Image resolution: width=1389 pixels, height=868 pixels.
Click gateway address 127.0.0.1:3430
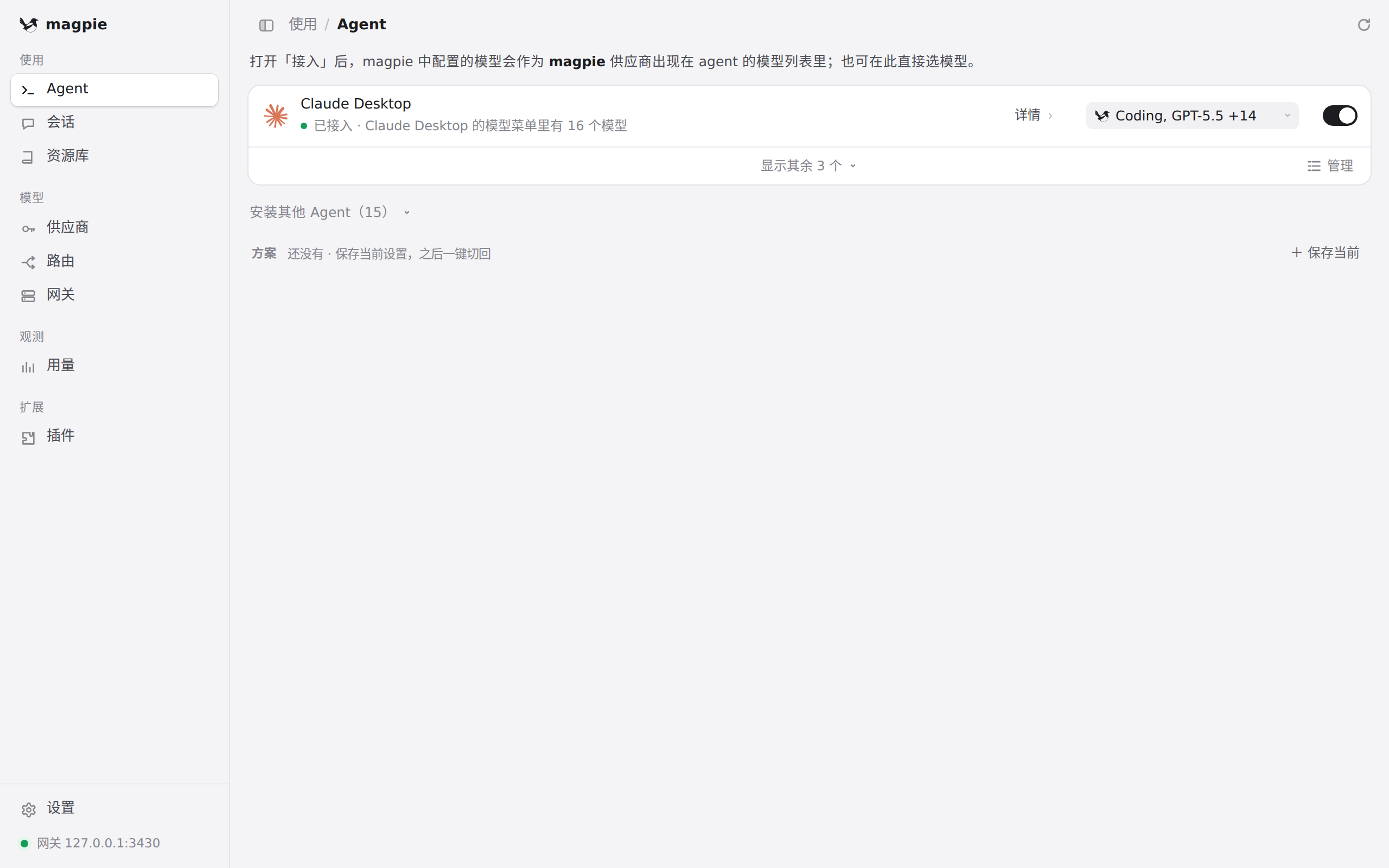(112, 843)
